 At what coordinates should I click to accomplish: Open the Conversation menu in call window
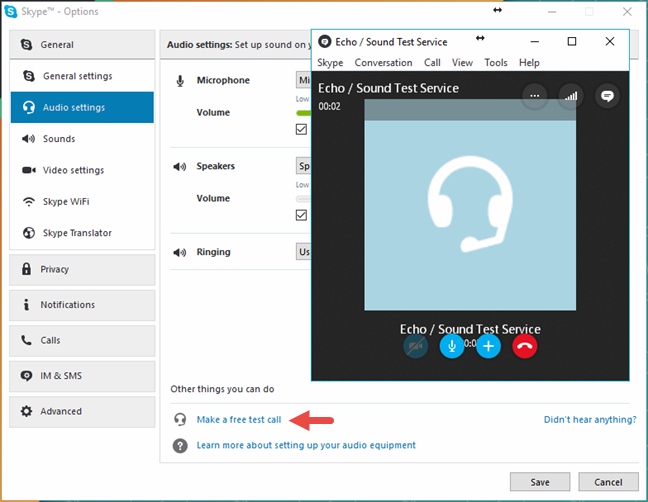tap(384, 63)
